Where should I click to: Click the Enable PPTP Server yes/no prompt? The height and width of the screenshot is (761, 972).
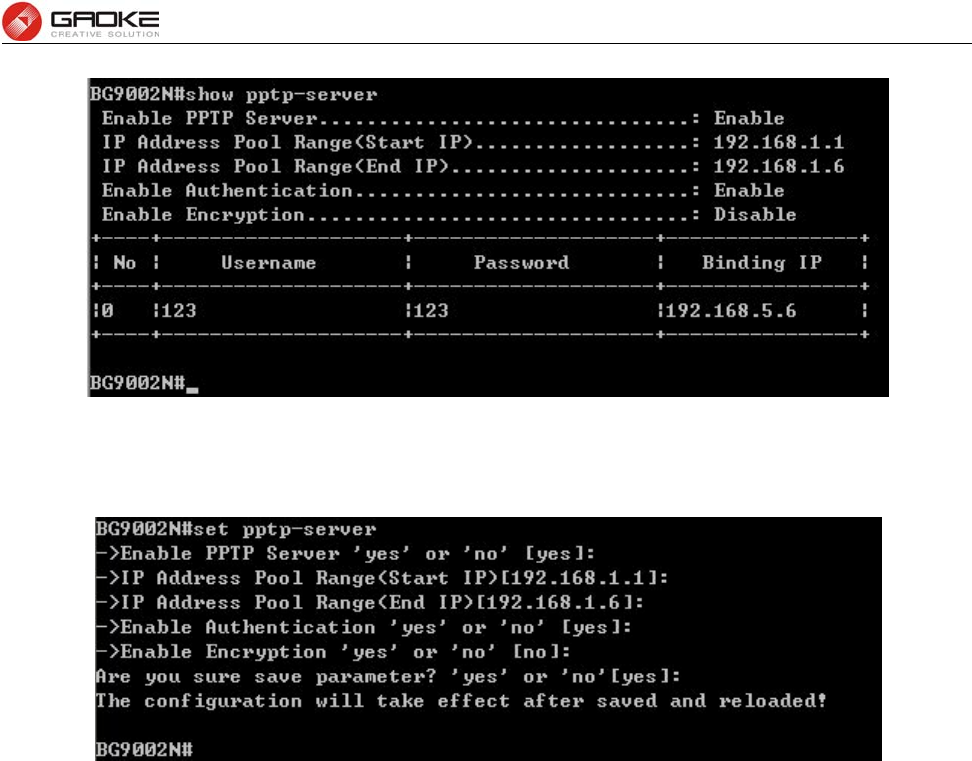coord(345,553)
